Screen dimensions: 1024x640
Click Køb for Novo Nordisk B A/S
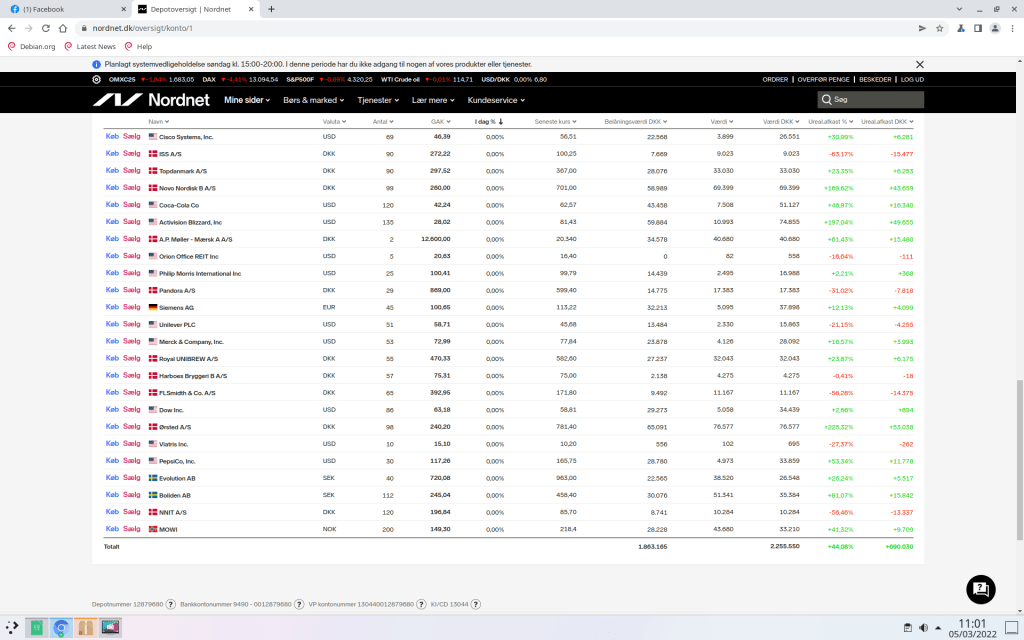pos(112,187)
